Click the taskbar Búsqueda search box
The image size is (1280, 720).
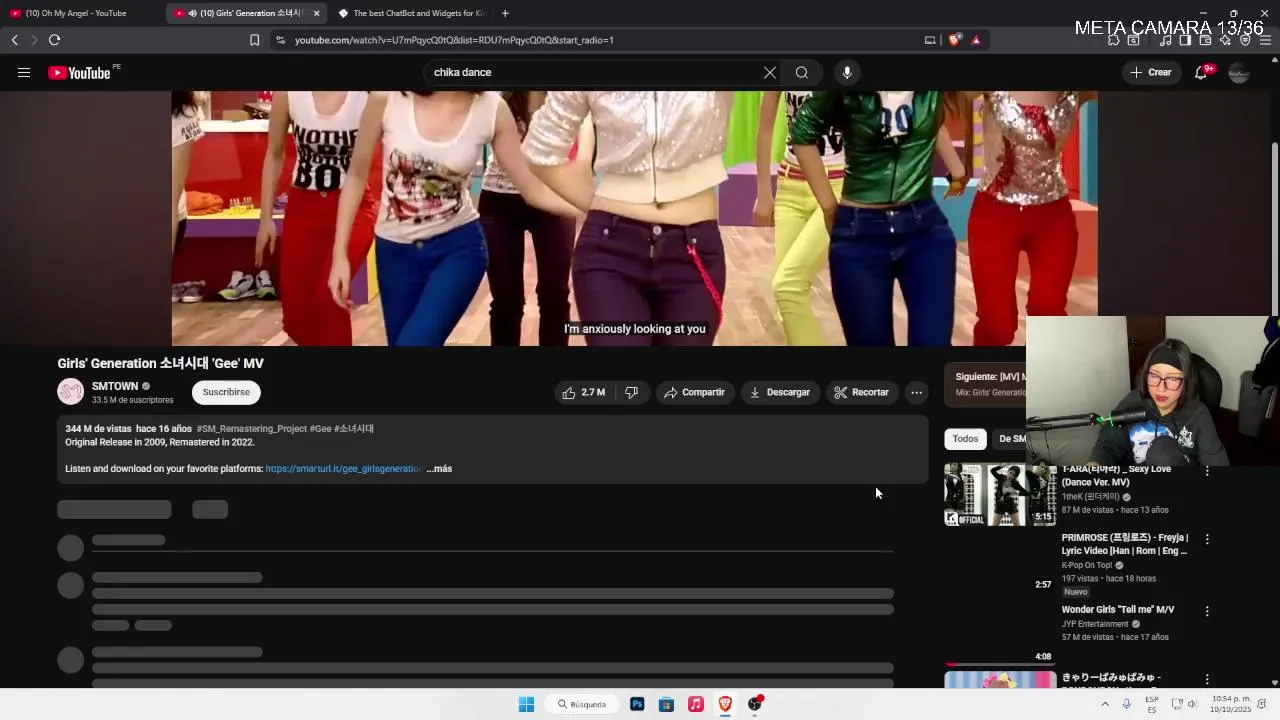tap(583, 704)
